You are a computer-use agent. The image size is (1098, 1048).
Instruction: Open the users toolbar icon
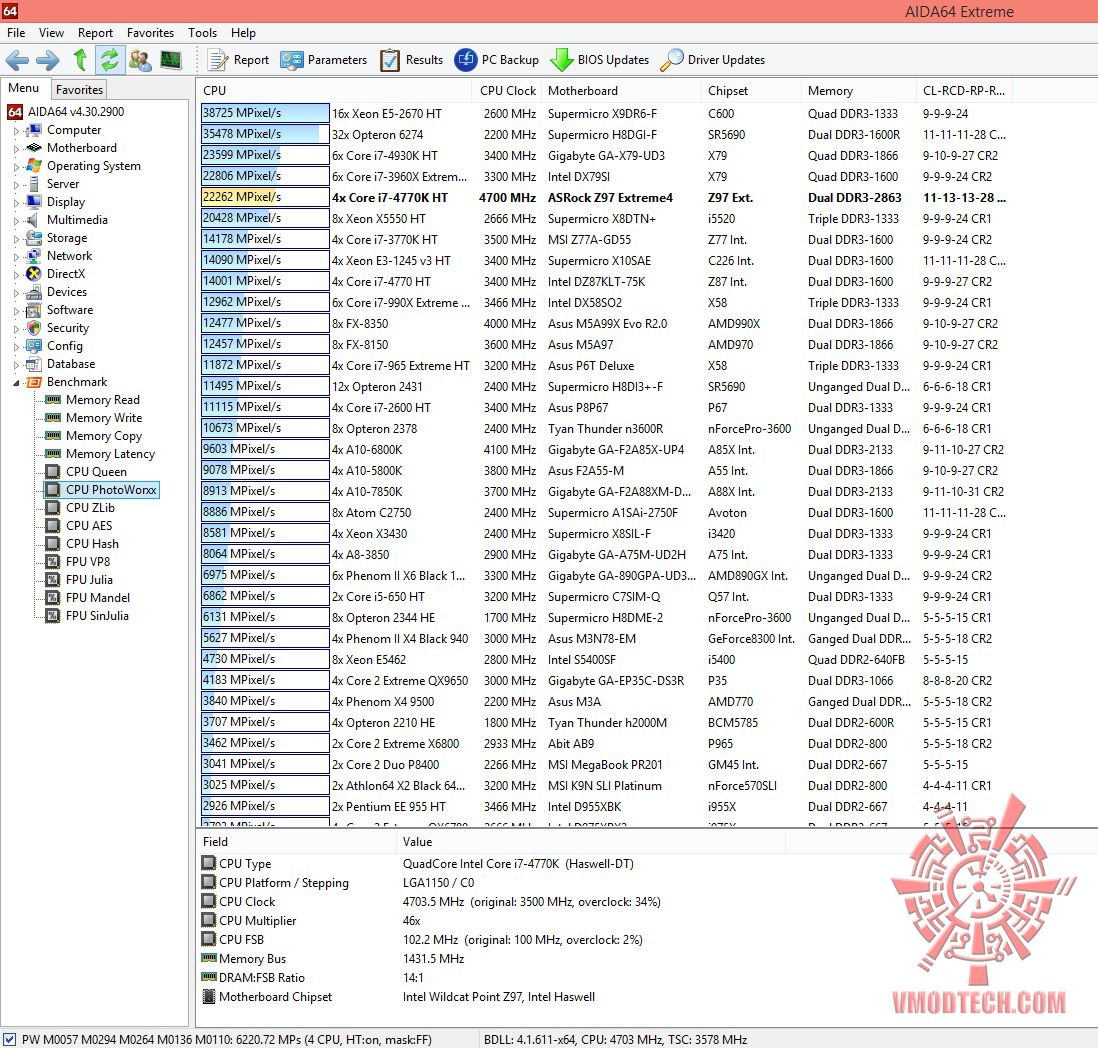pyautogui.click(x=140, y=60)
